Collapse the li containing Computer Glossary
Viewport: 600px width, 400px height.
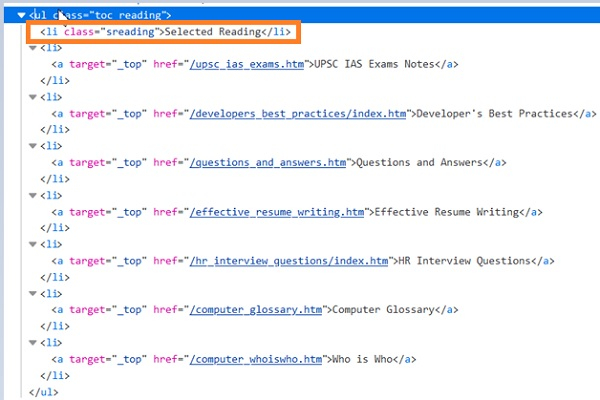pos(33,294)
